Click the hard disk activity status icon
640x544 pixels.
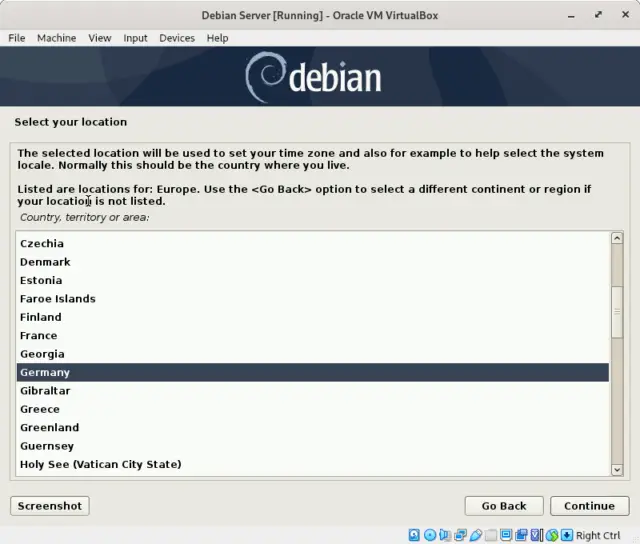(414, 535)
